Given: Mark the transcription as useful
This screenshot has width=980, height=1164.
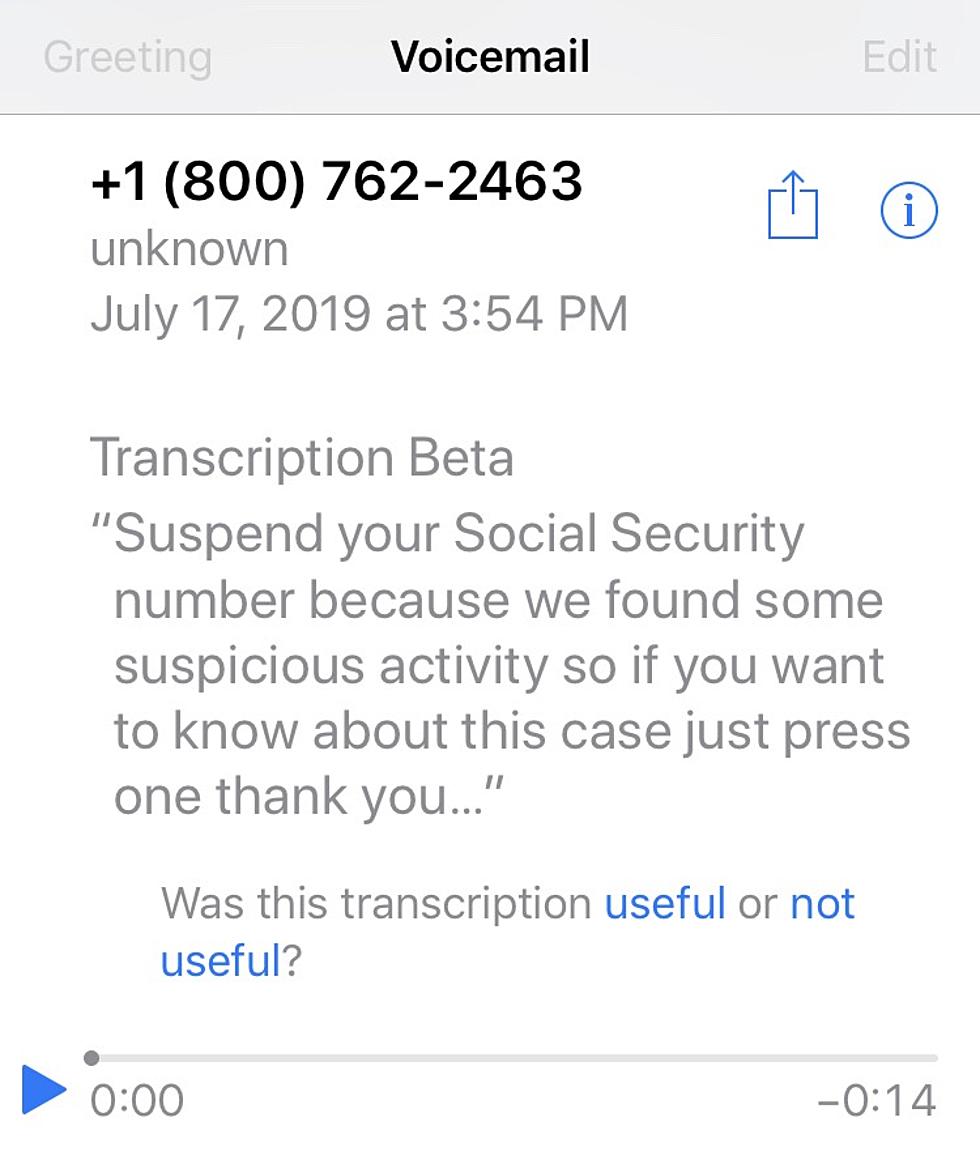Looking at the screenshot, I should click(x=664, y=903).
